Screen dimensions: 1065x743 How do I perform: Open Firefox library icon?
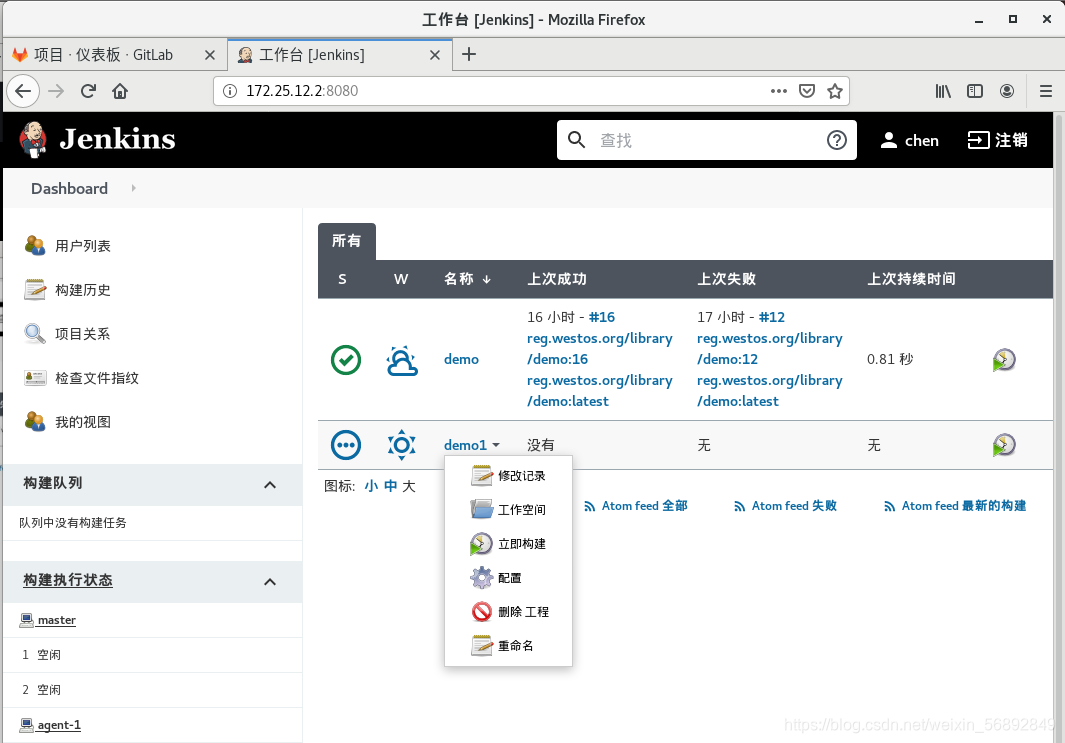[x=943, y=91]
